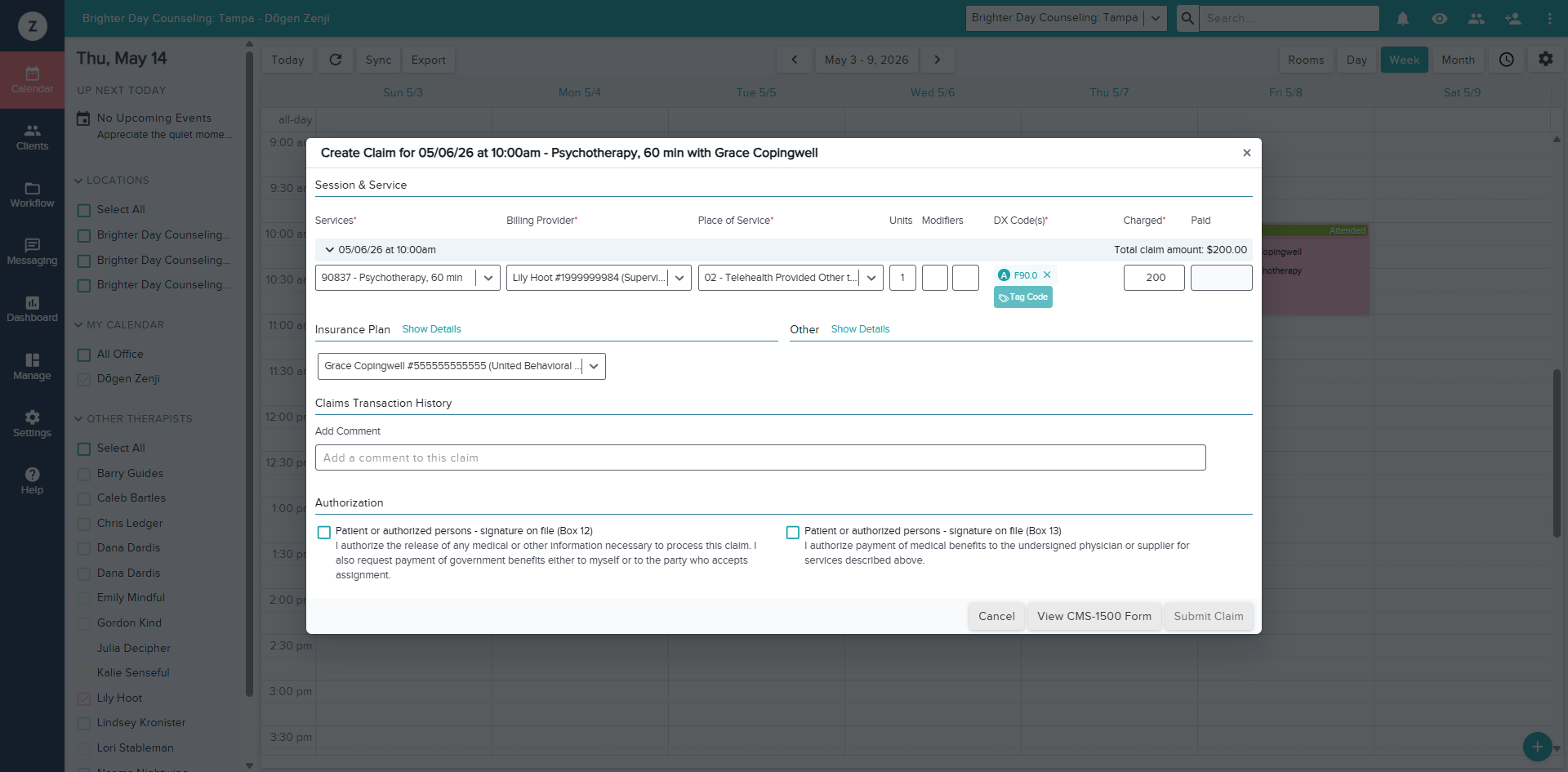The height and width of the screenshot is (772, 1568).
Task: Click the clock icon in calendar toolbar
Action: (1507, 60)
